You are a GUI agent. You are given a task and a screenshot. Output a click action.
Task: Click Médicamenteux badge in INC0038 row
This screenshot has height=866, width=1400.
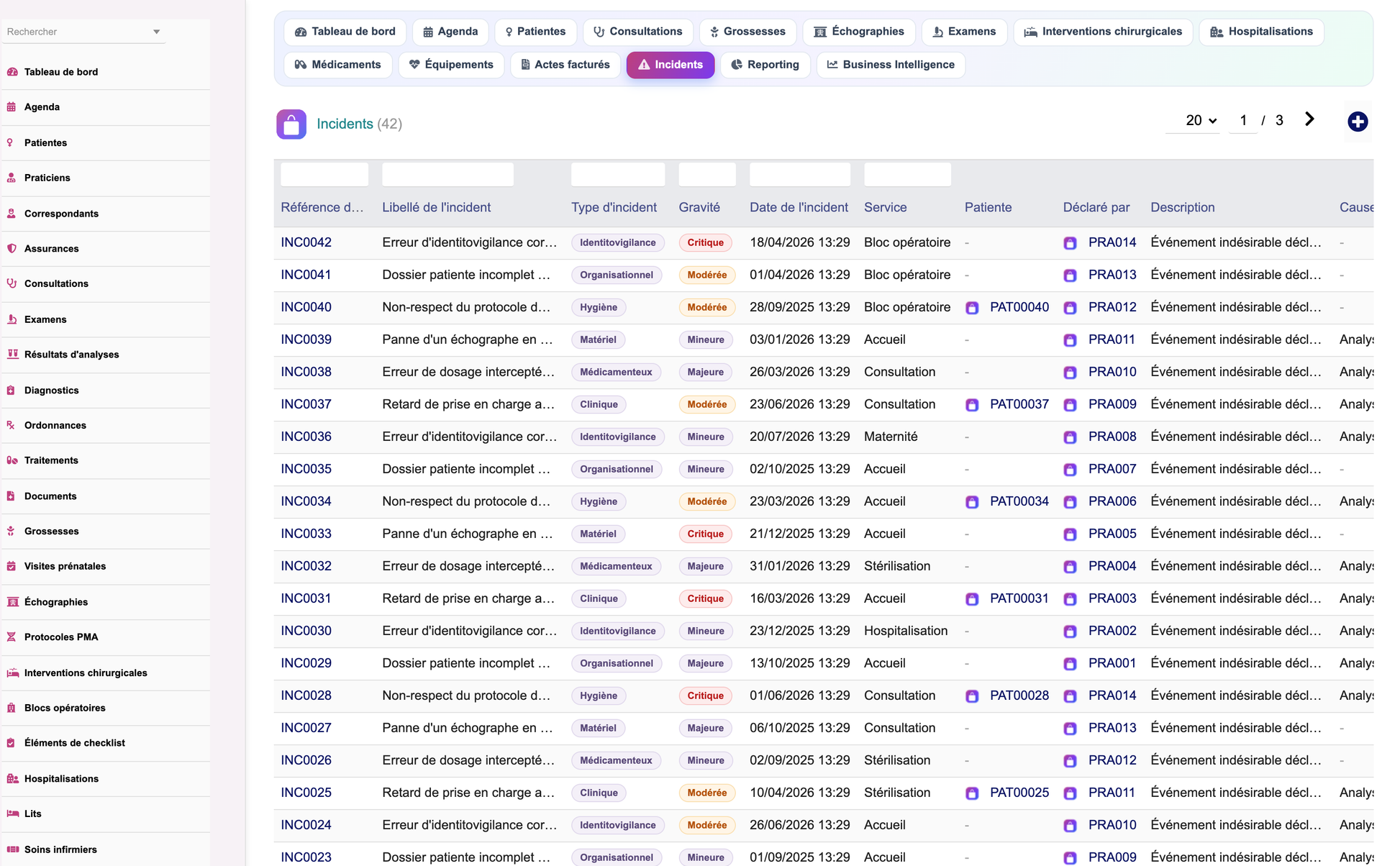(616, 372)
